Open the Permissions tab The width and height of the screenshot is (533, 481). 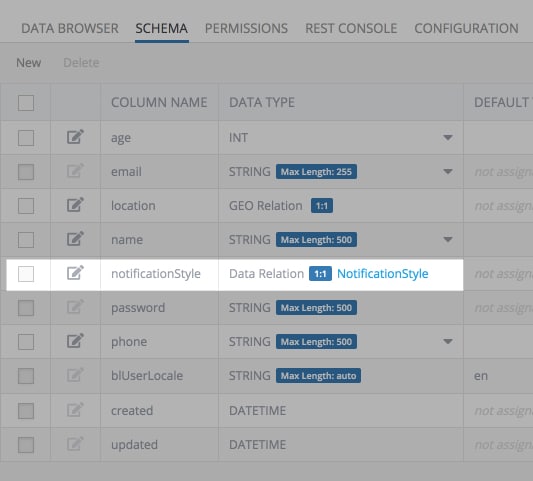(246, 28)
